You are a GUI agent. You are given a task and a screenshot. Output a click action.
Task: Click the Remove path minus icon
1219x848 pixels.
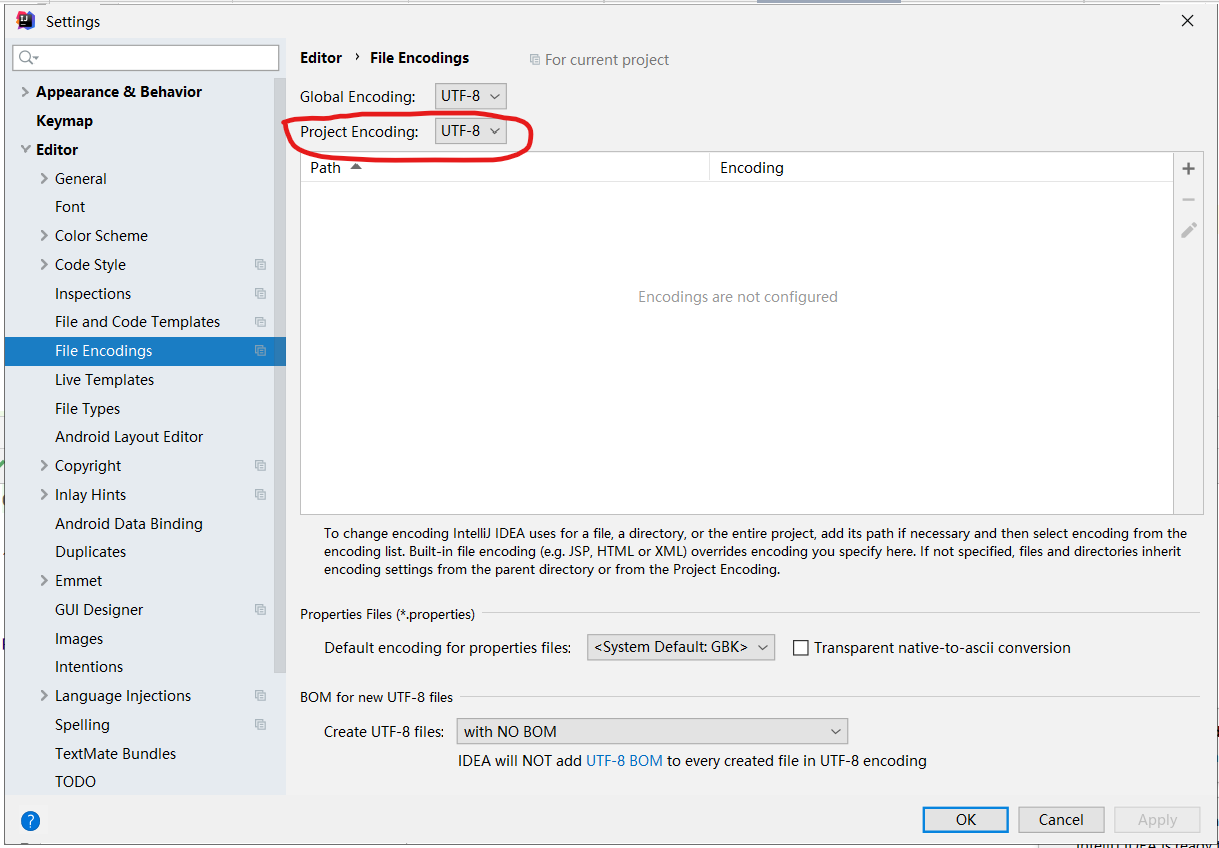pyautogui.click(x=1188, y=200)
